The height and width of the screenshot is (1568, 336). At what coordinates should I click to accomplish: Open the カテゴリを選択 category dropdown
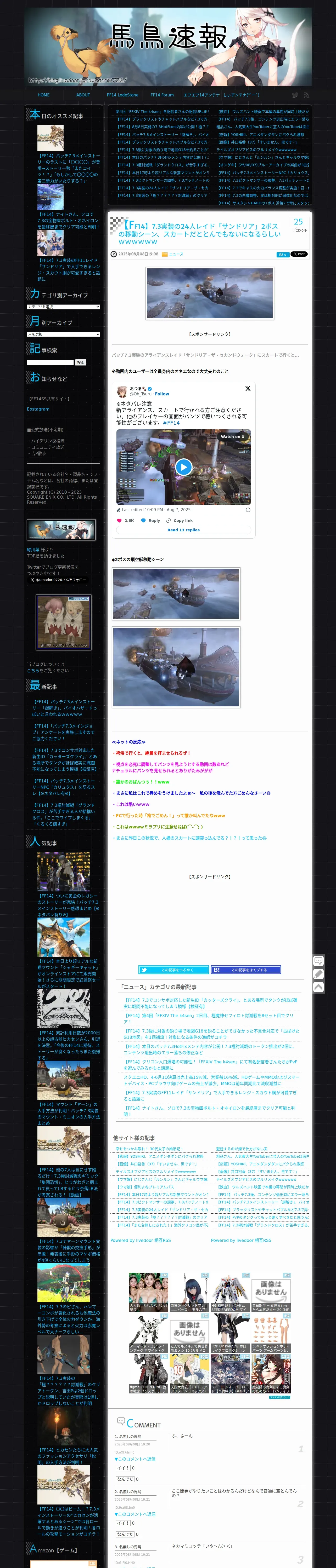point(63,307)
